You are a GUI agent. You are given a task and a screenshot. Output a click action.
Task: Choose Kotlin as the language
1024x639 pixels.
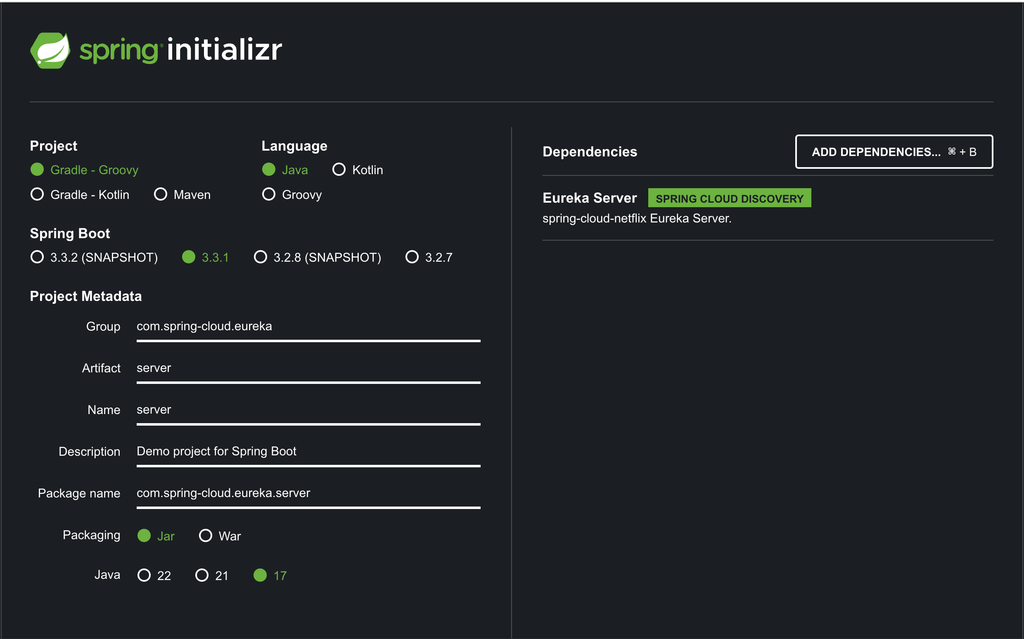pos(358,170)
